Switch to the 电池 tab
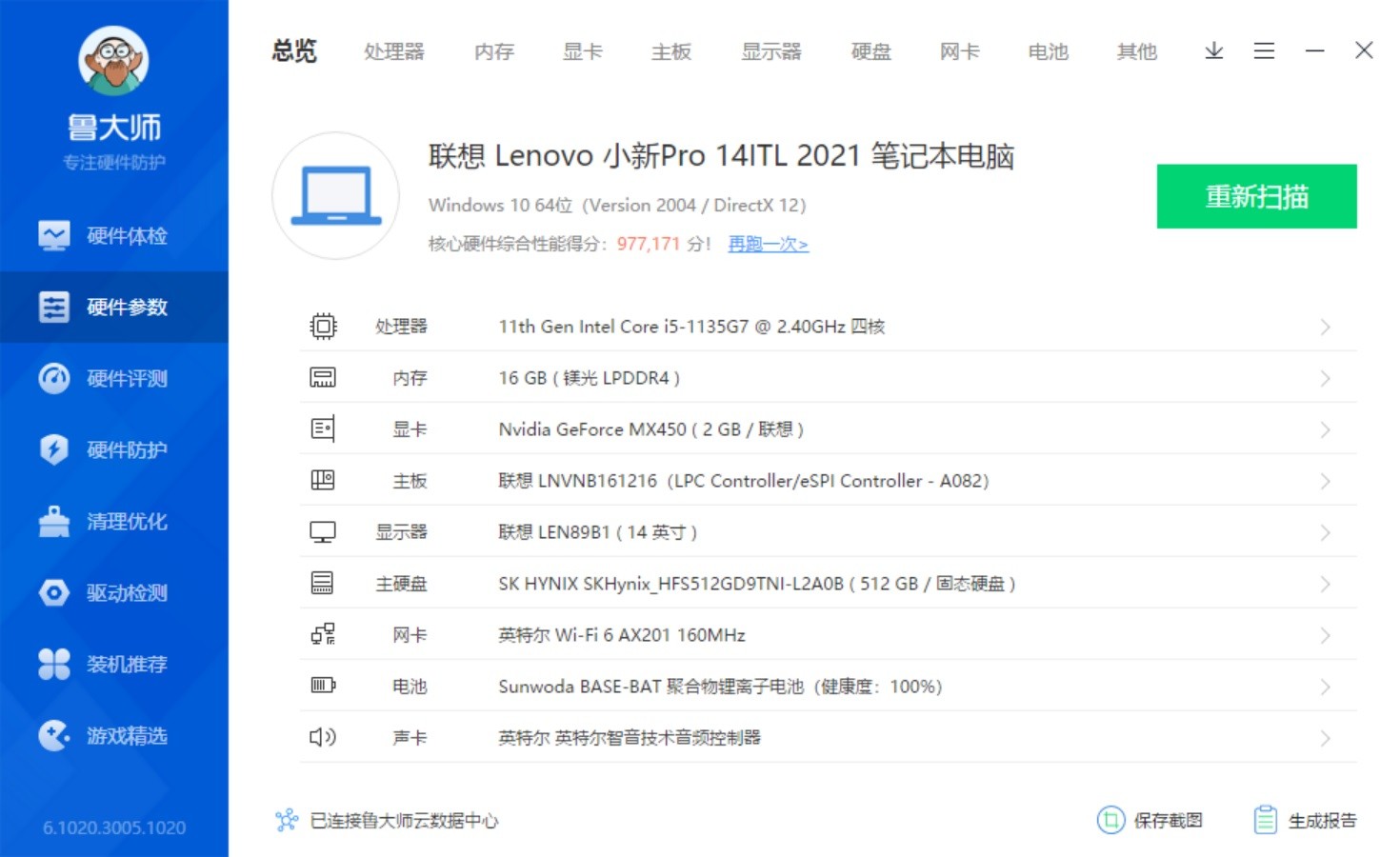 pos(1049,51)
